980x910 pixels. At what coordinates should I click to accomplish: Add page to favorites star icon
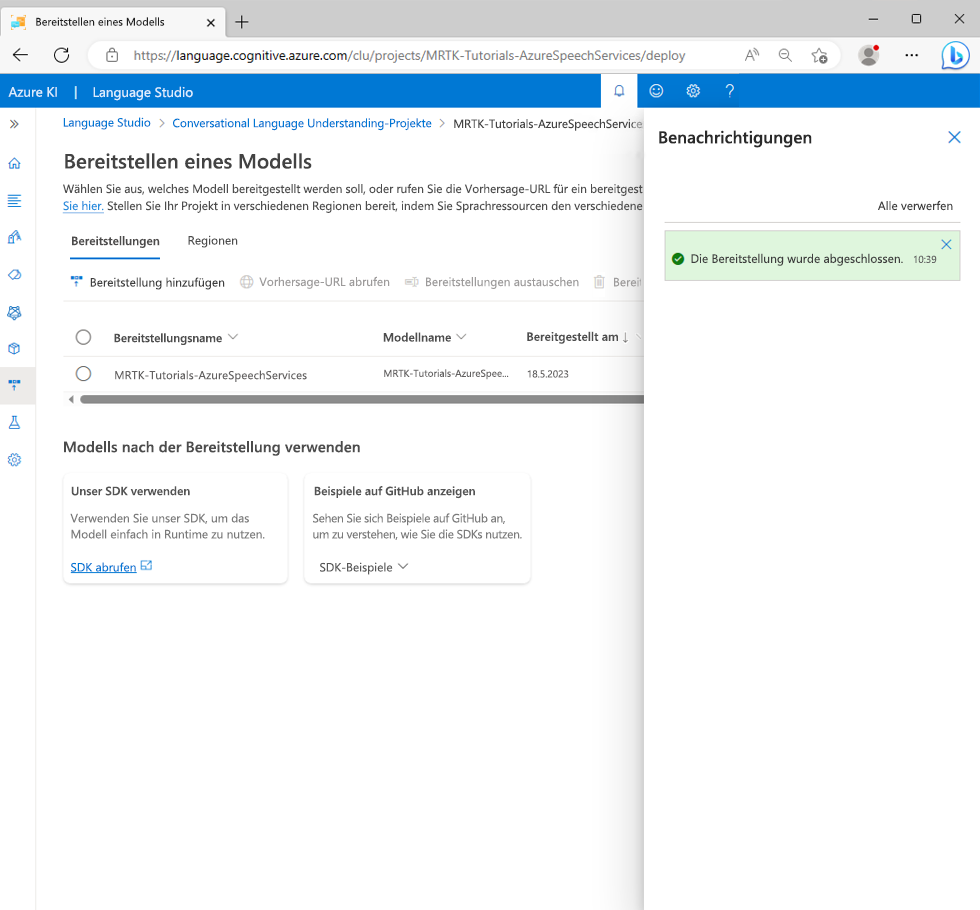[819, 55]
